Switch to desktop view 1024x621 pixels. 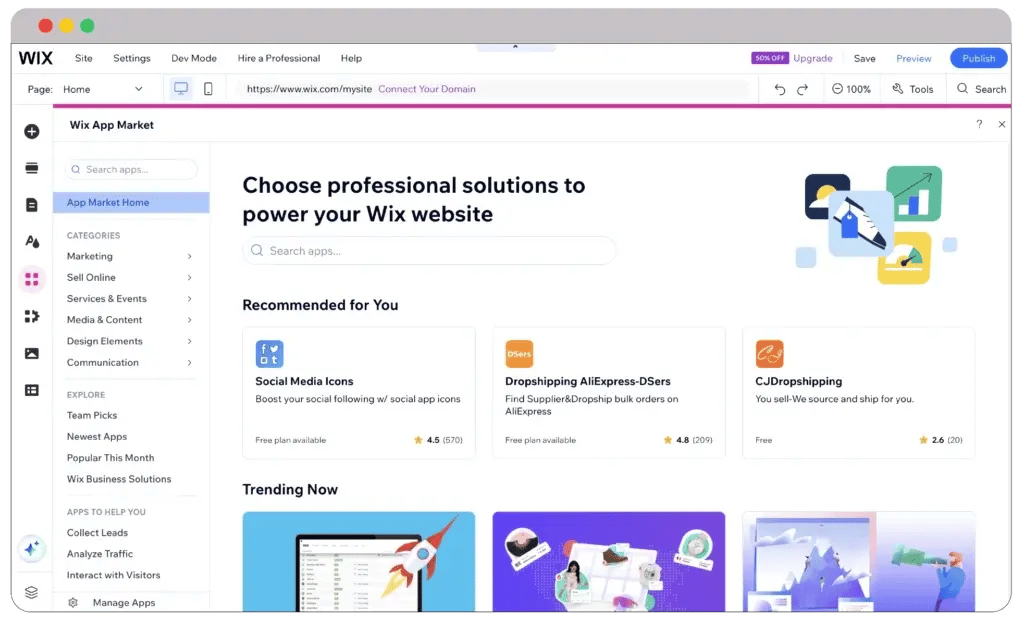point(181,89)
